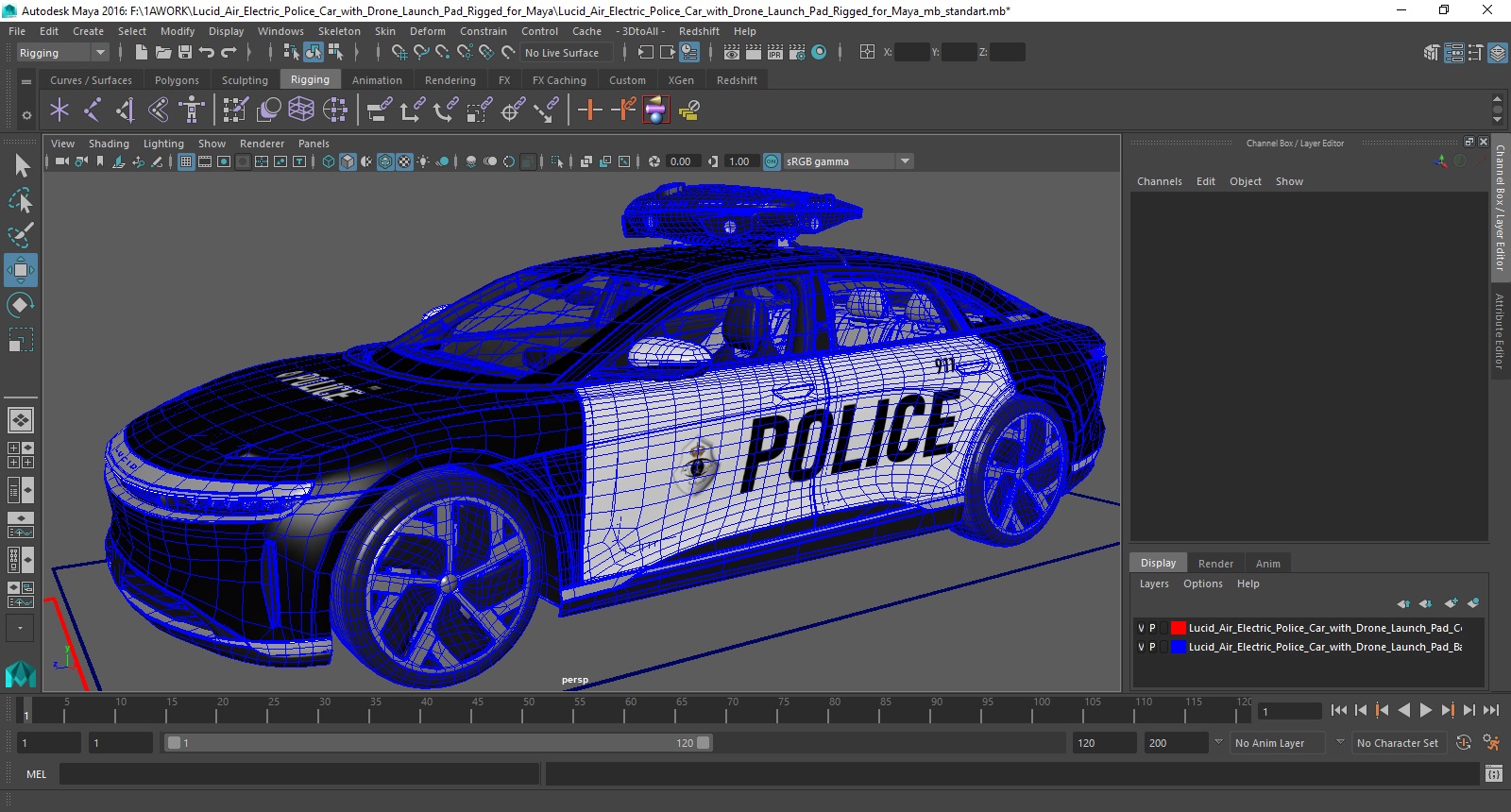Click the Redo arrow icon
Viewport: 1511px width, 812px height.
coord(229,53)
